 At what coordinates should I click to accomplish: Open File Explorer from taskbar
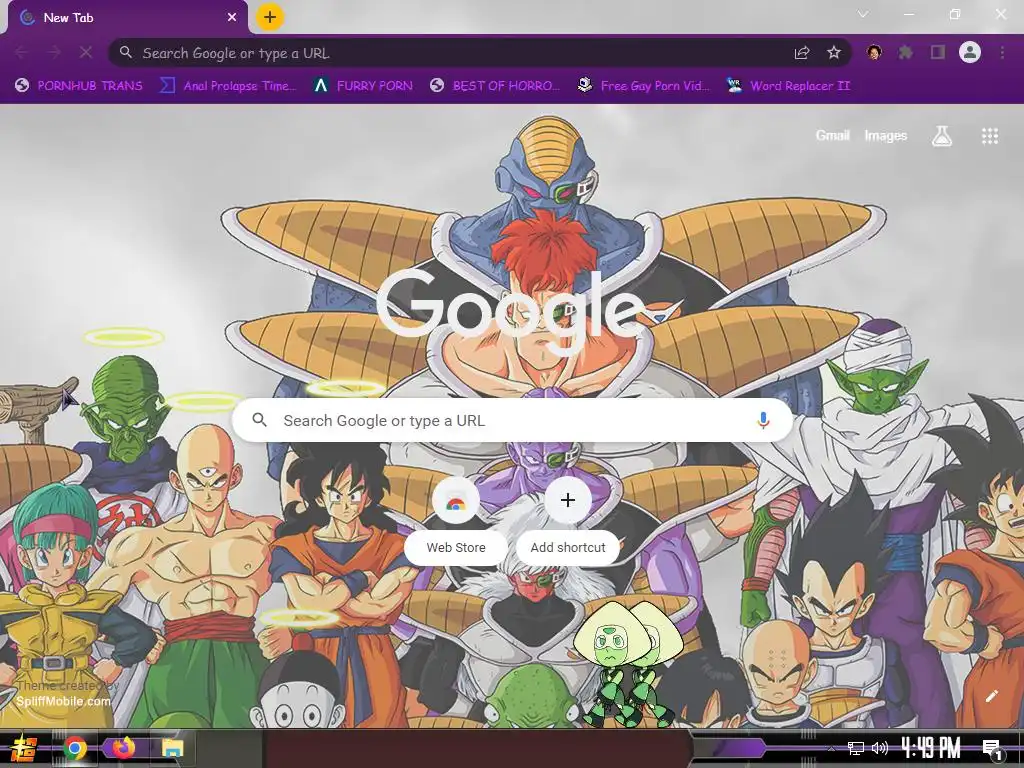click(172, 748)
